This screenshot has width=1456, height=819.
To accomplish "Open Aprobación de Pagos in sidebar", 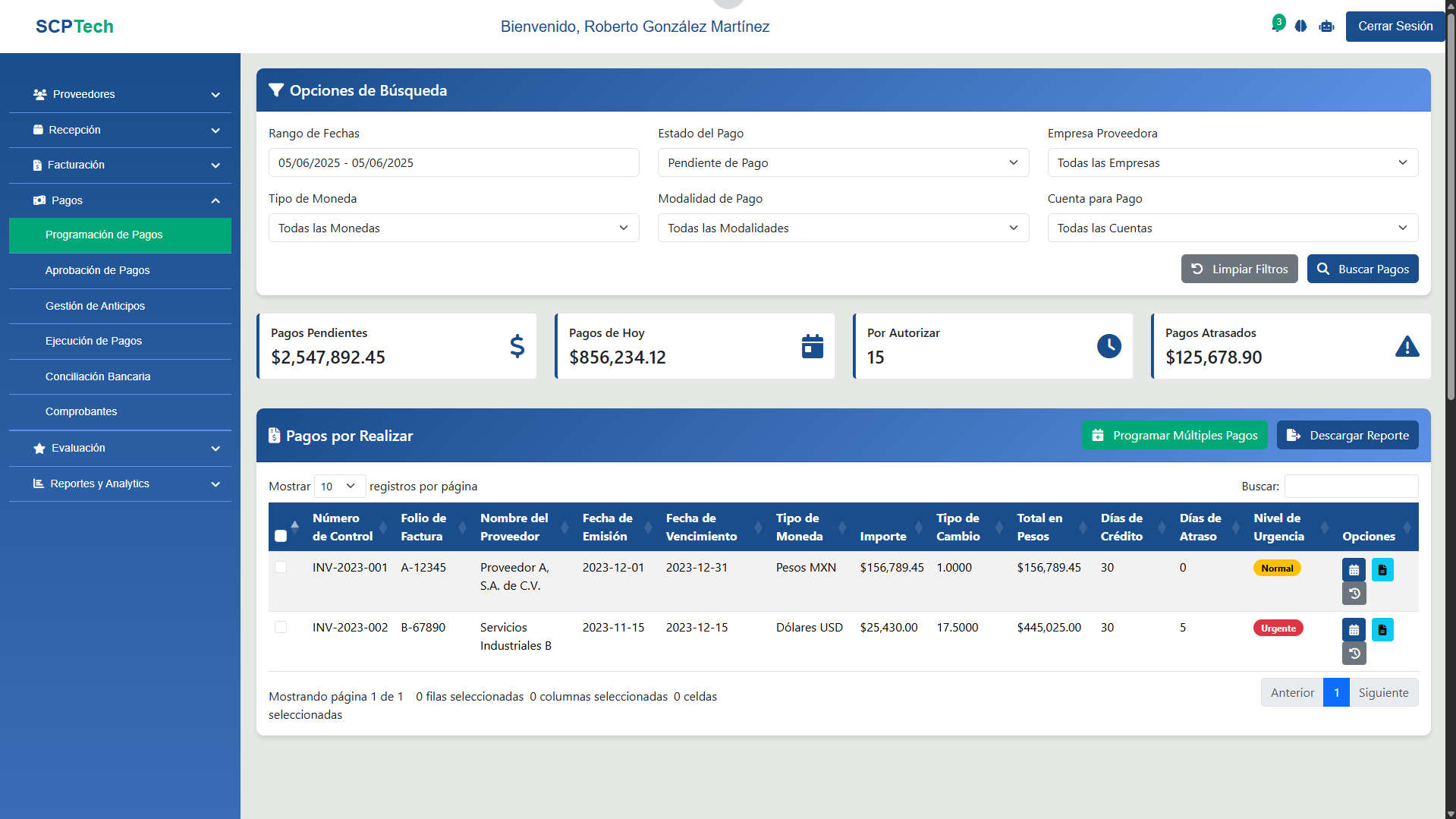I will (120, 270).
